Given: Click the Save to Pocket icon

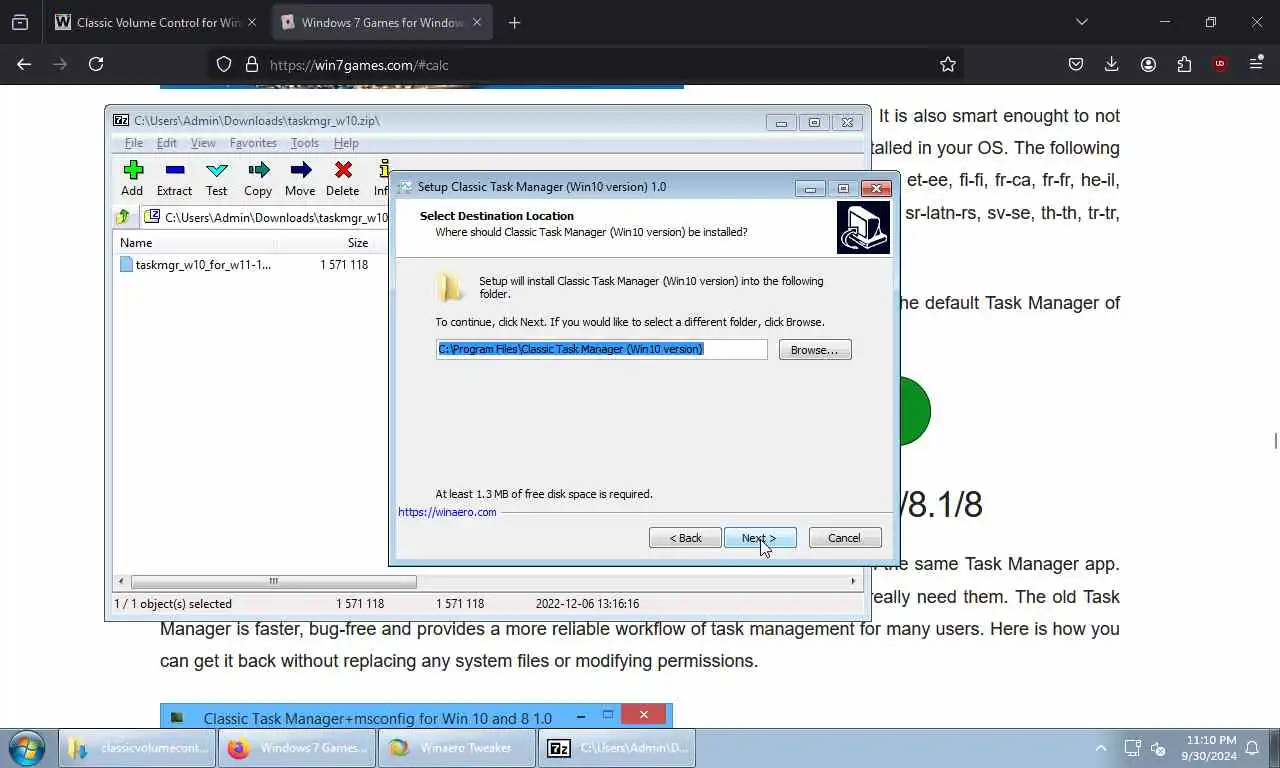Looking at the screenshot, I should click(1076, 64).
